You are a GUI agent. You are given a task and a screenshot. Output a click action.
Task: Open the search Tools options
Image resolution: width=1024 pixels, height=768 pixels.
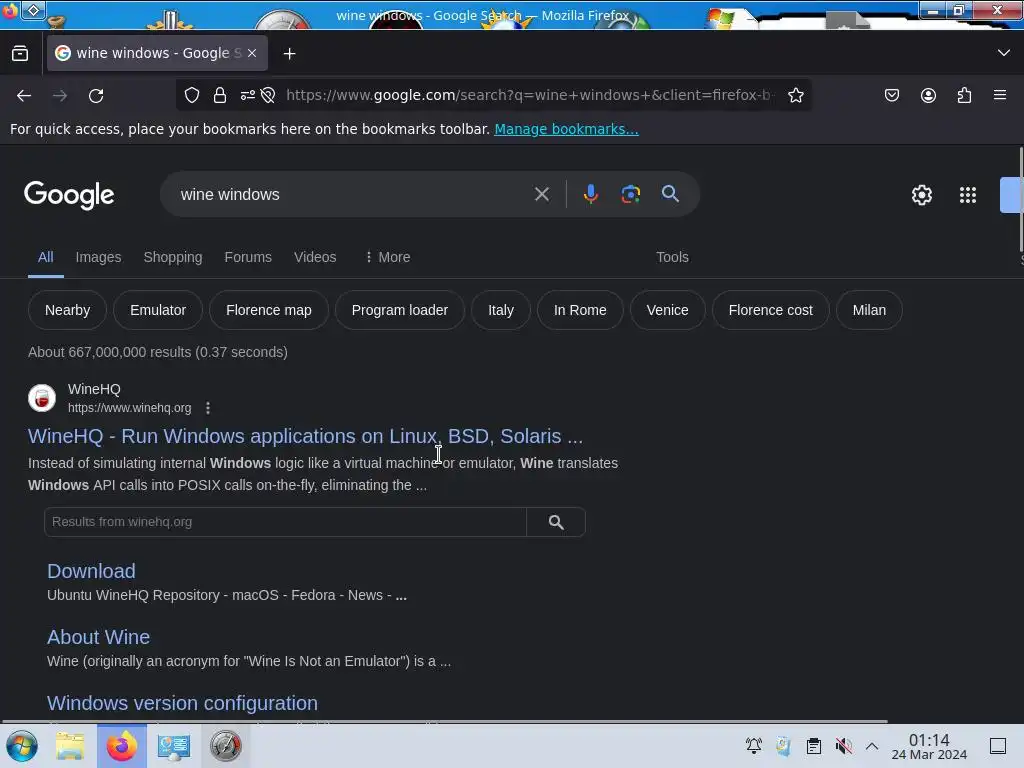[672, 257]
